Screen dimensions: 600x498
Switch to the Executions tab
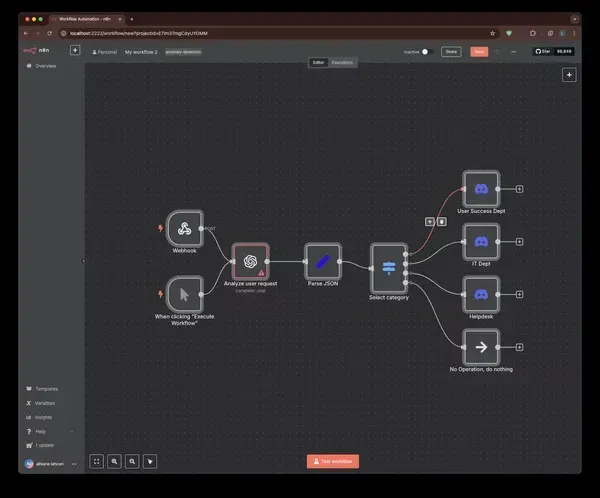[x=342, y=62]
